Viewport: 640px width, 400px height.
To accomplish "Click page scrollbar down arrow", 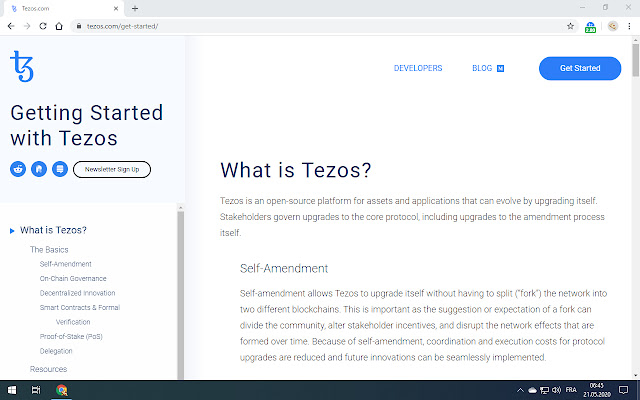I will click(636, 375).
